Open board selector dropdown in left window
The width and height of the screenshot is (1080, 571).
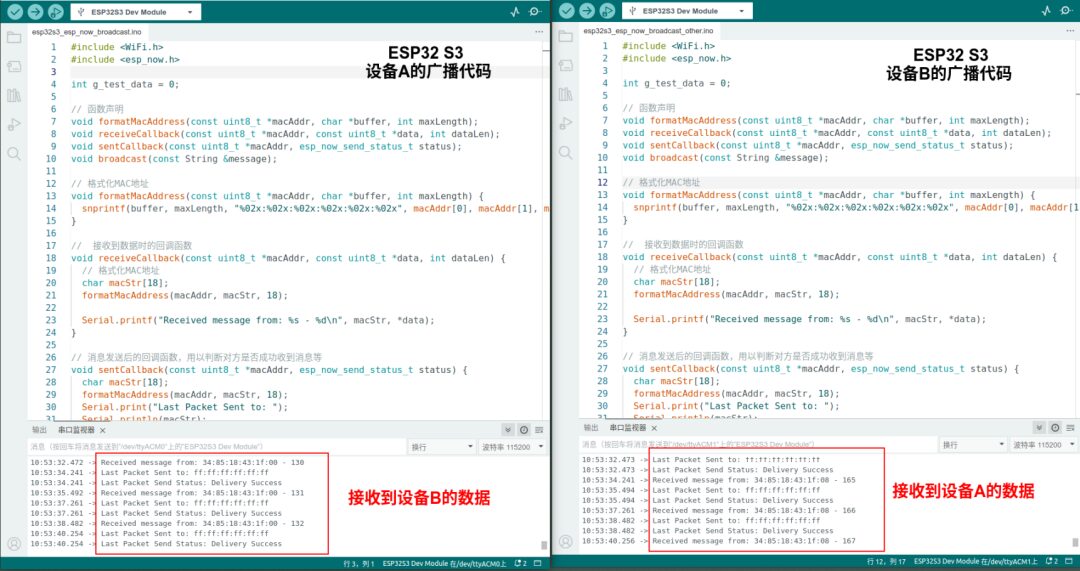[x=136, y=12]
